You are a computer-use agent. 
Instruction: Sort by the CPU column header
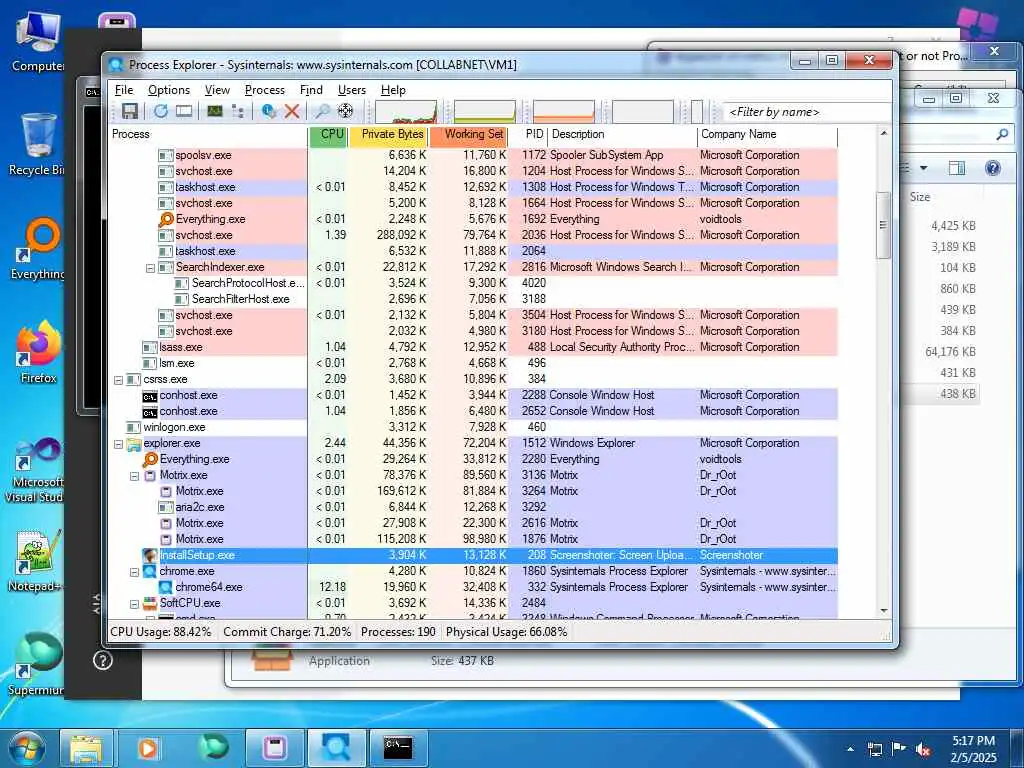pyautogui.click(x=328, y=135)
